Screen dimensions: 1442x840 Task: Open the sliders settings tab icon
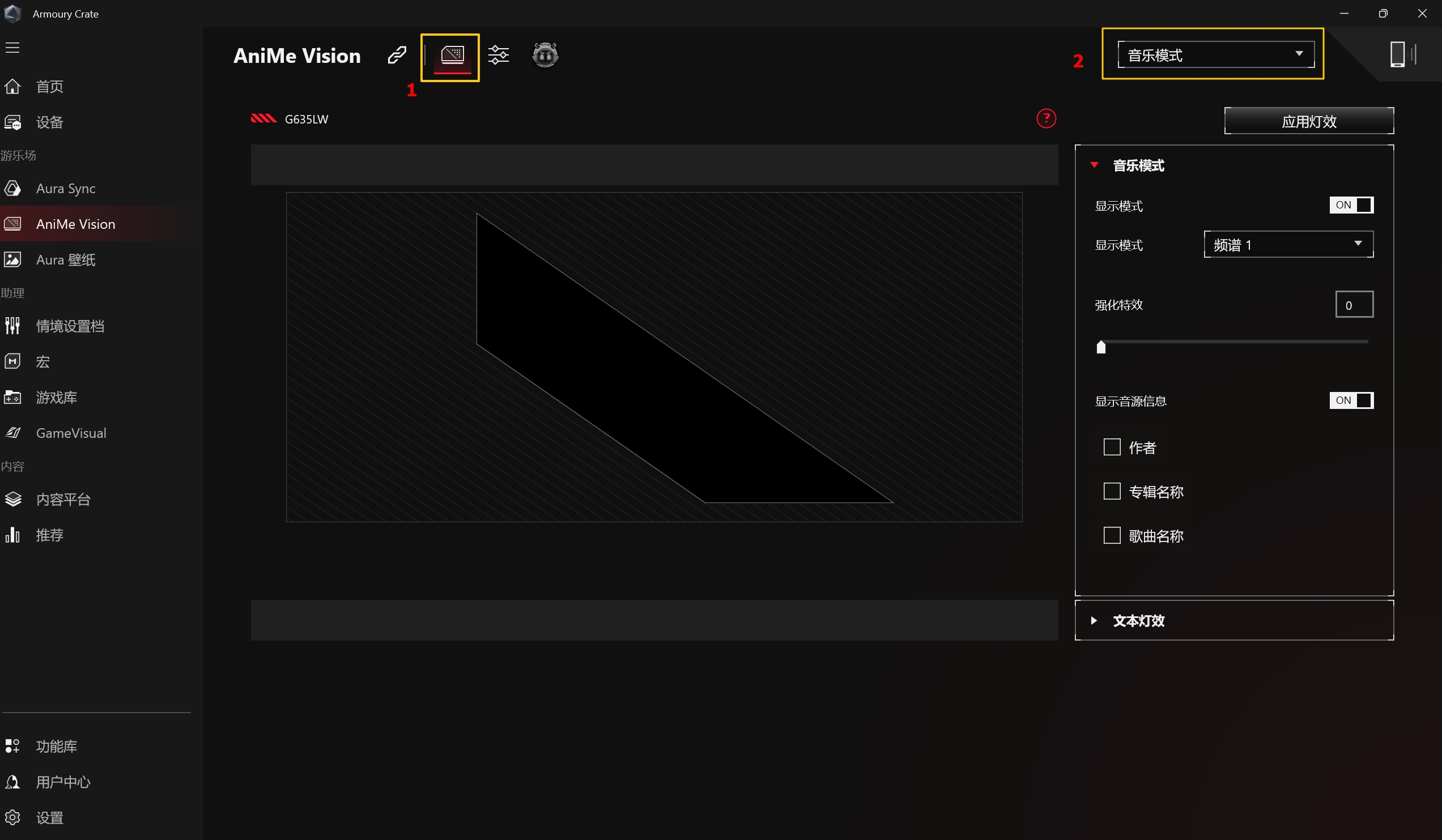pyautogui.click(x=499, y=56)
